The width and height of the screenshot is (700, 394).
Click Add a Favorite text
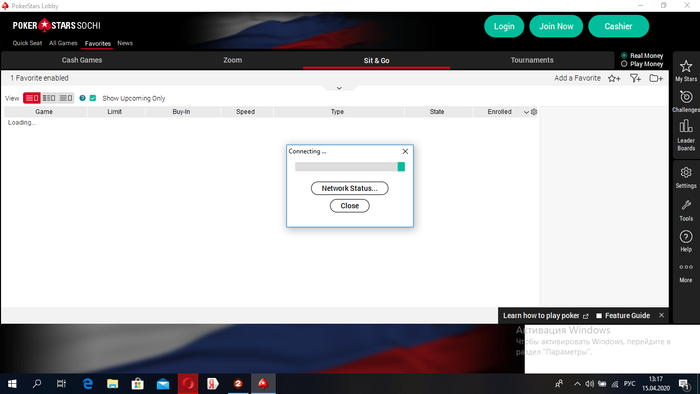(x=577, y=78)
